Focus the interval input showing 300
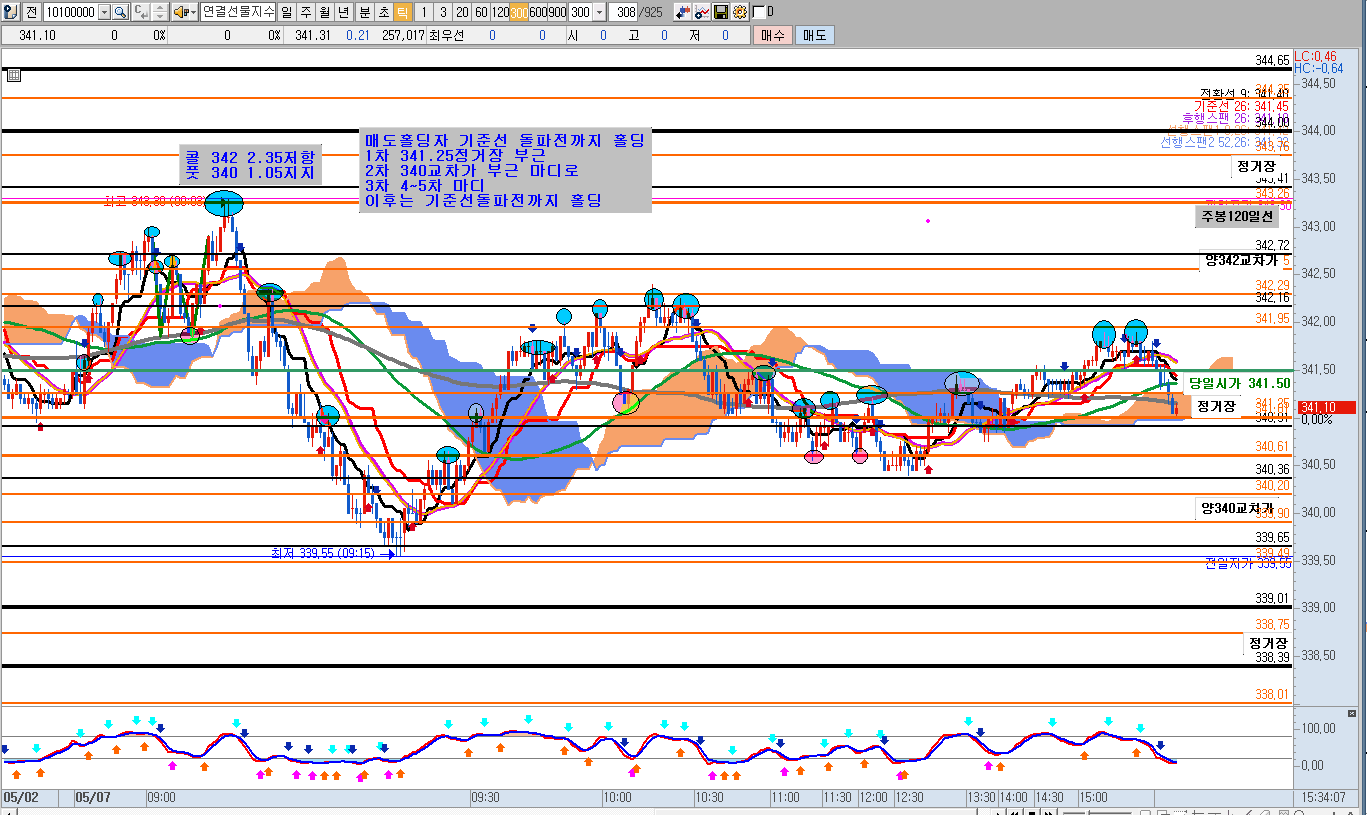 (580, 12)
